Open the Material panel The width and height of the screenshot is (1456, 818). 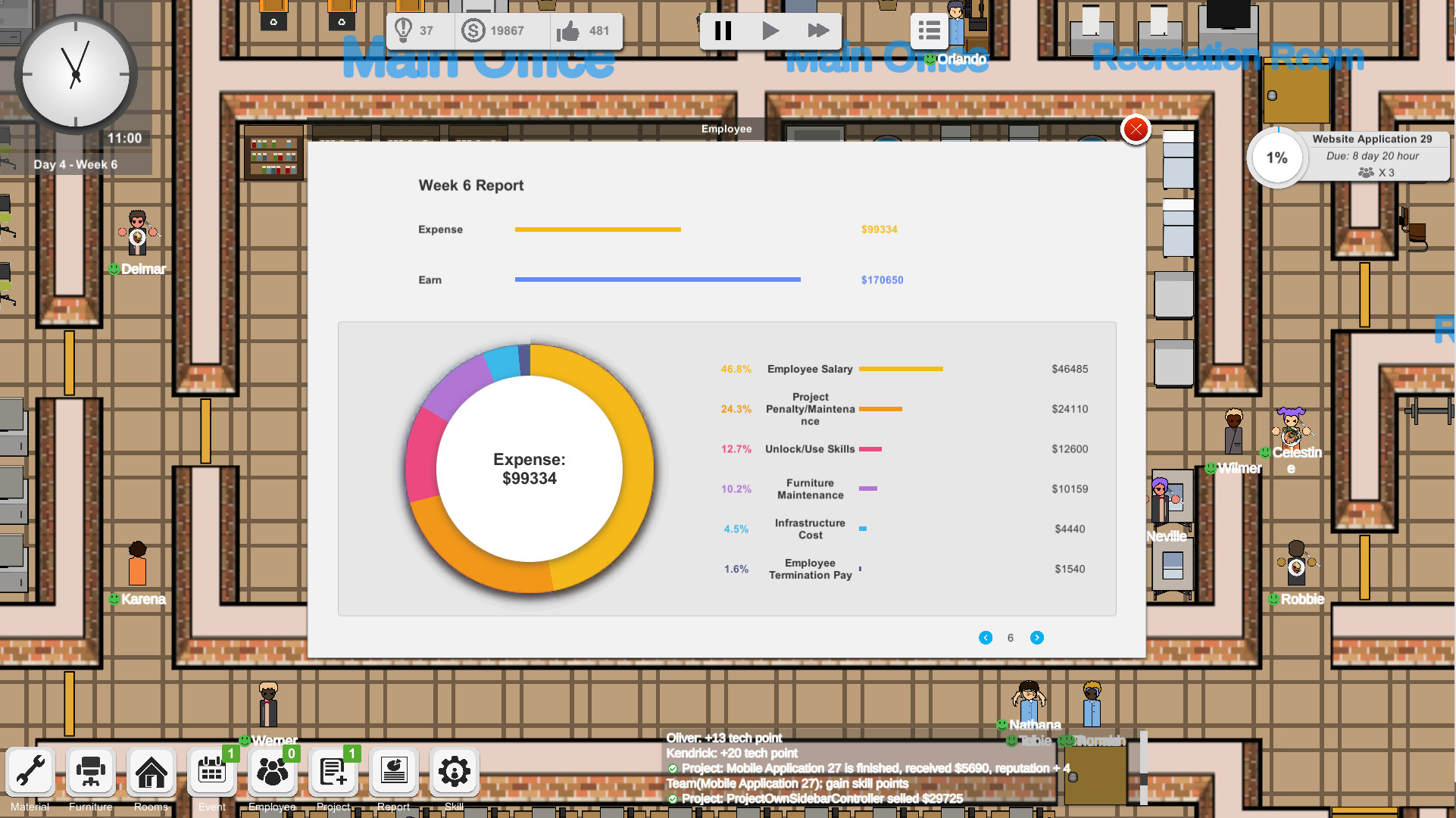[x=30, y=773]
